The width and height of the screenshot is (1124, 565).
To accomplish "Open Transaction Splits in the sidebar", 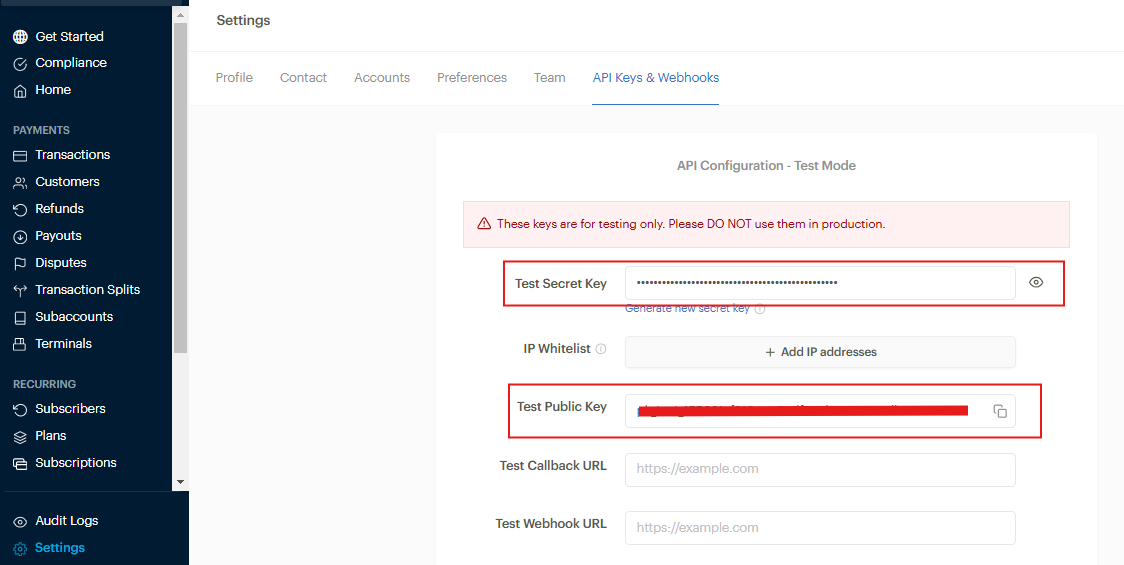I will (87, 290).
